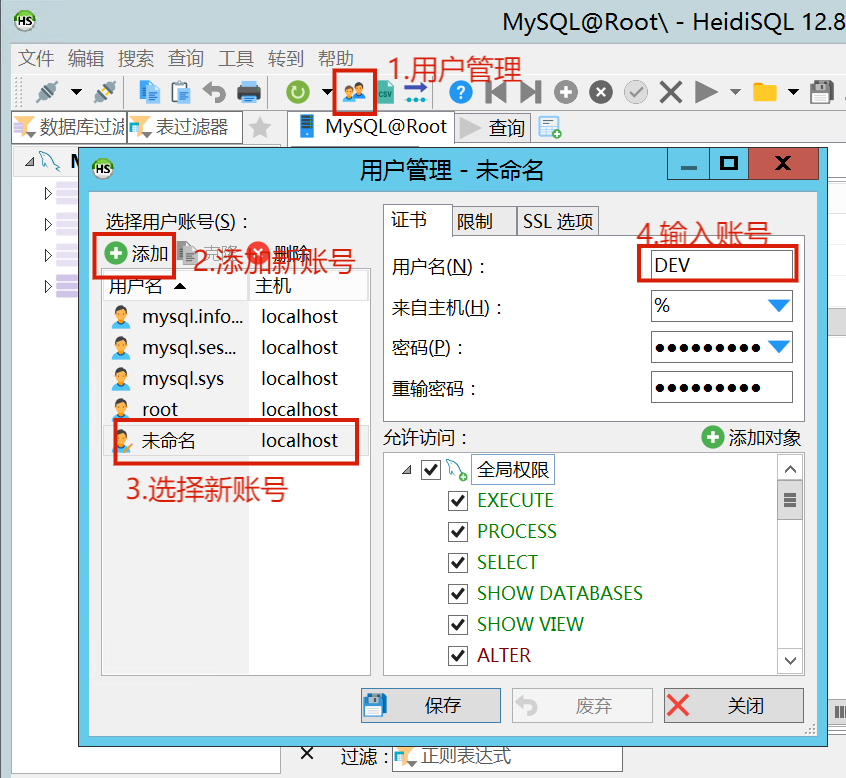
Task: Open the refresh dropdown arrow
Action: (x=327, y=92)
